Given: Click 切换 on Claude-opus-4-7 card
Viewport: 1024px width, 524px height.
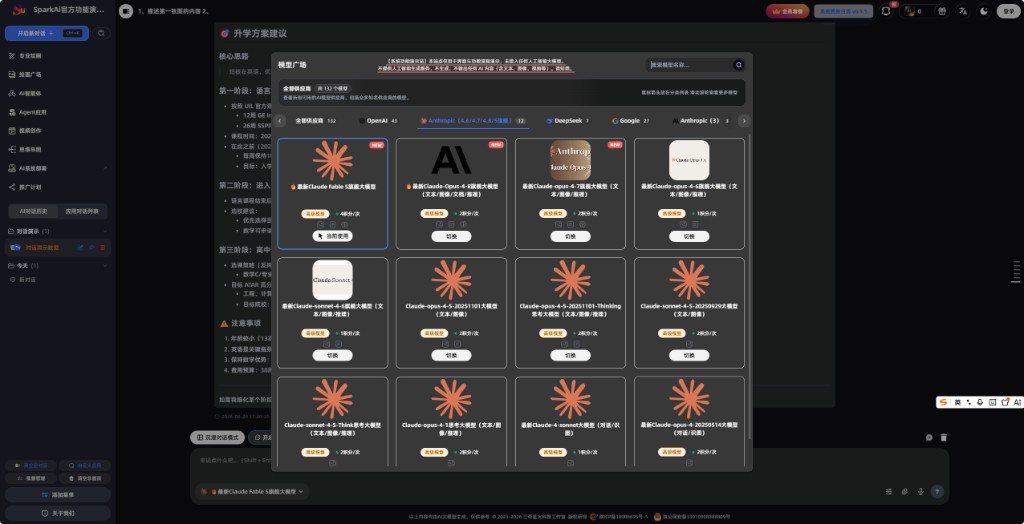Looking at the screenshot, I should (x=570, y=237).
